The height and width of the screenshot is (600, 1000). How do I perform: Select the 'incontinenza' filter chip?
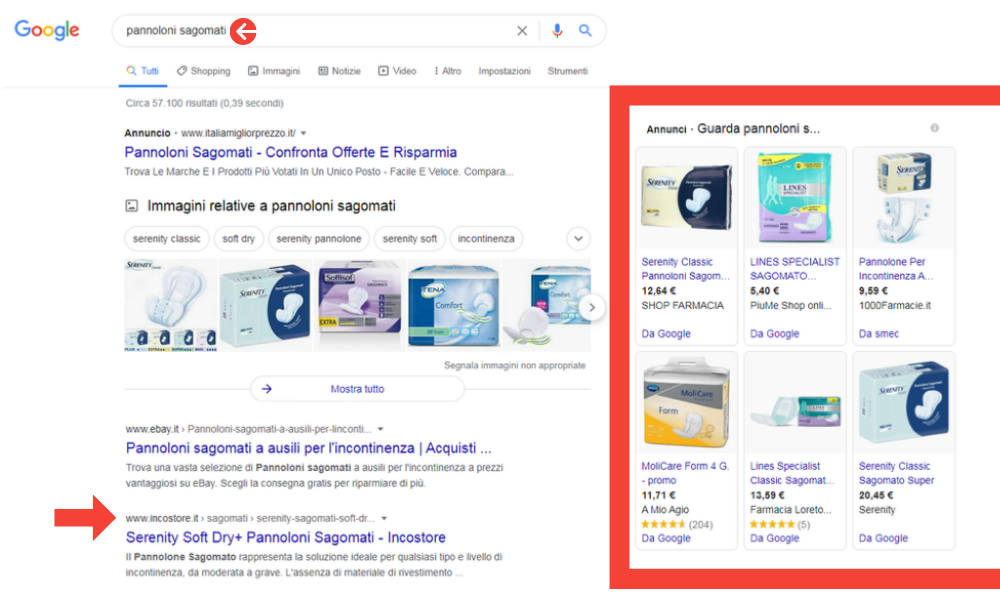(x=486, y=239)
